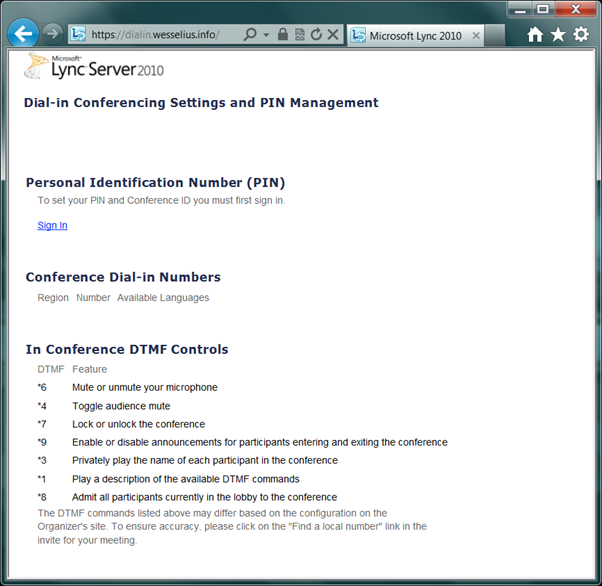Screen dimensions: 602x586
Task: Click the compatibility view icon
Action: point(299,35)
